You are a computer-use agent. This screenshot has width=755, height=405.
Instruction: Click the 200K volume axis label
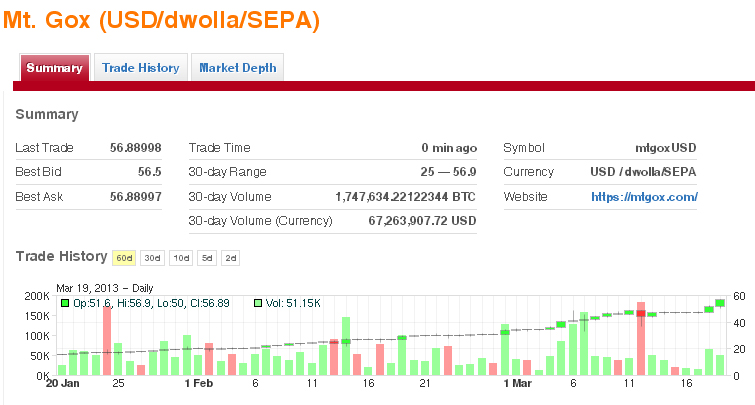click(37, 296)
